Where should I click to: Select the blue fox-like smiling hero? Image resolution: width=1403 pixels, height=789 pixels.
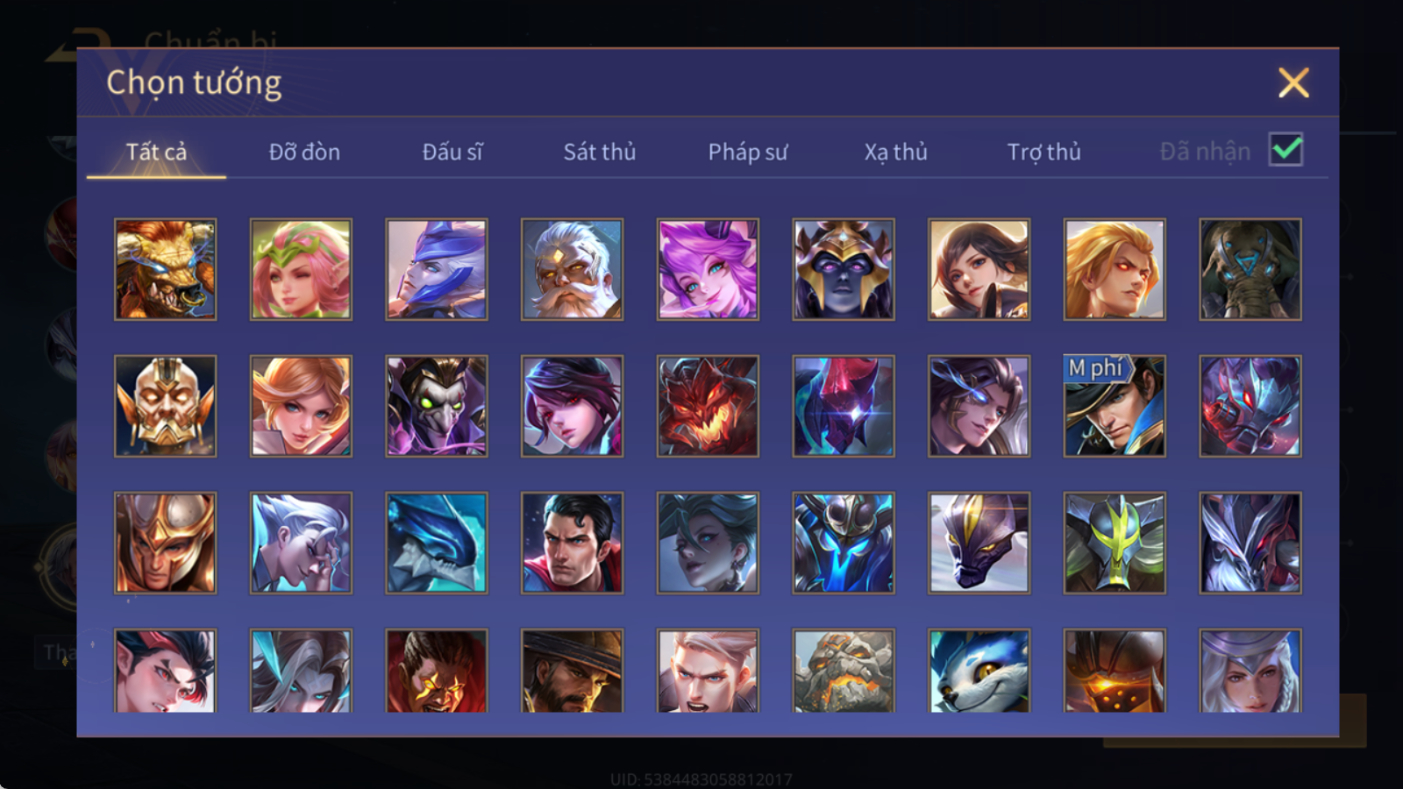tap(979, 670)
